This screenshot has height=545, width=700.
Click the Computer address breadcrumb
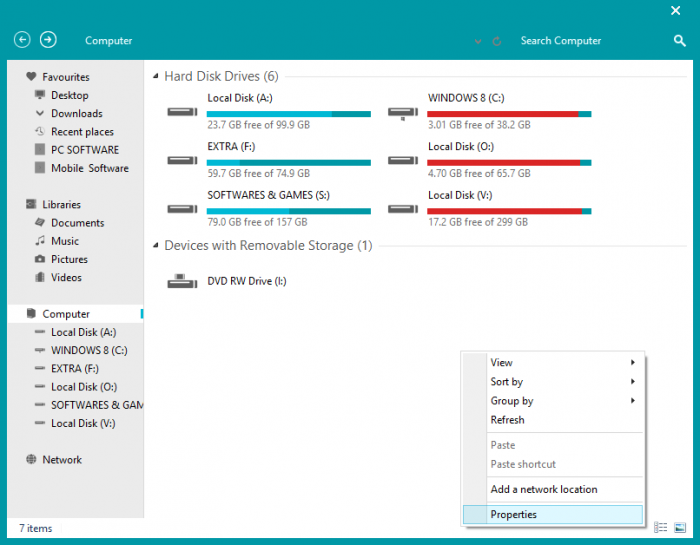[x=108, y=41]
